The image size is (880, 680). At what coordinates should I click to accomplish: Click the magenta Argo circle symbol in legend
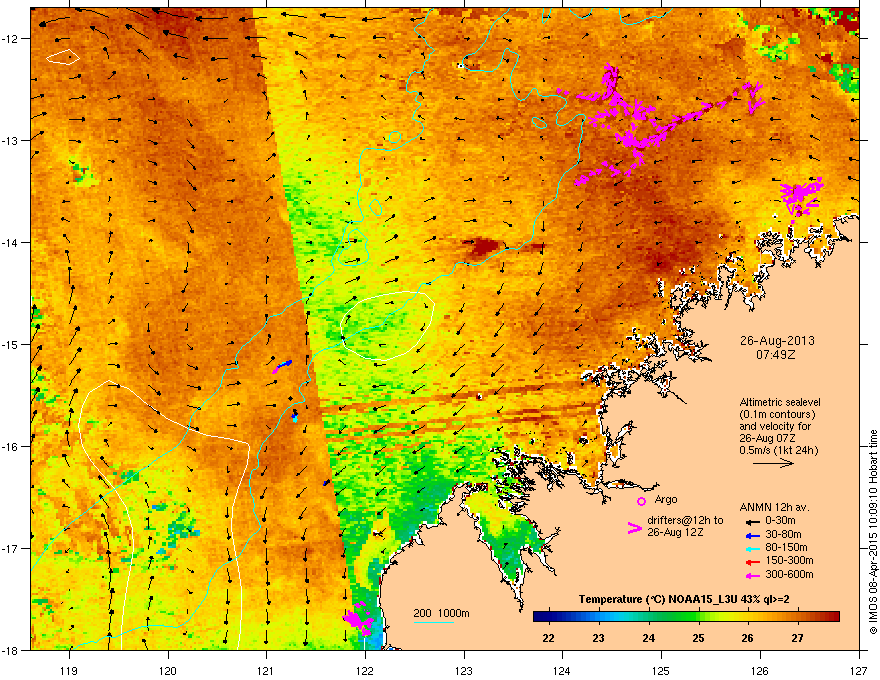click(x=641, y=501)
